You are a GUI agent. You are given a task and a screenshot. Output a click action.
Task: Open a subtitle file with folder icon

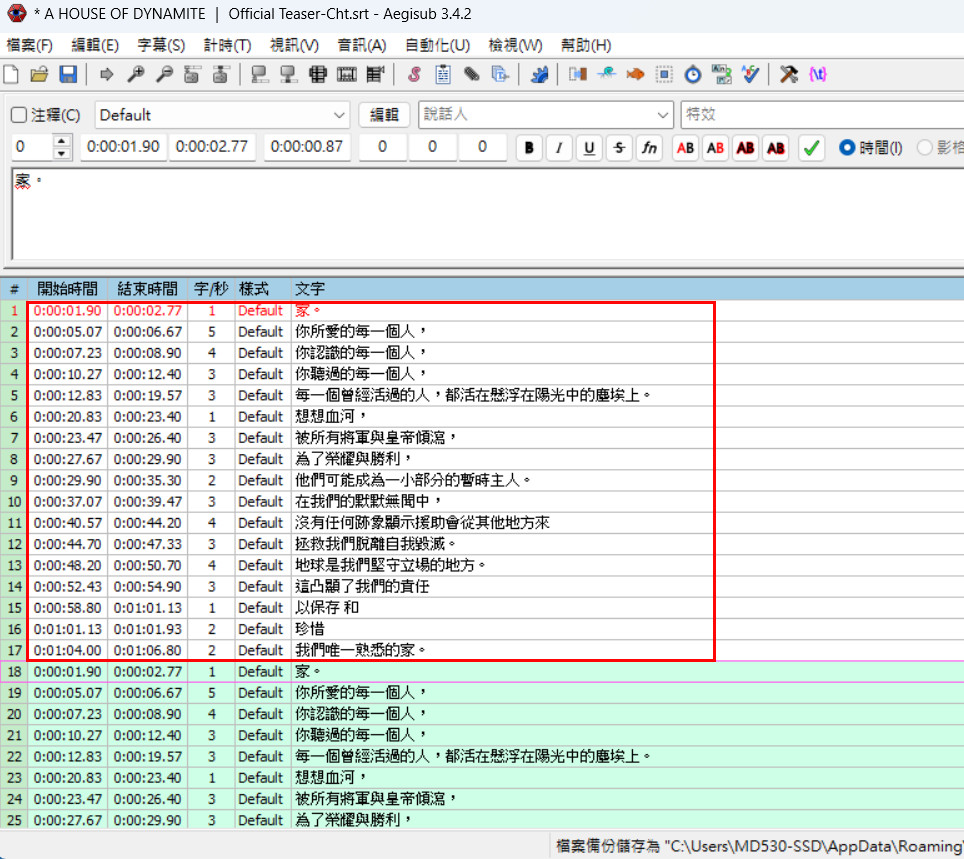40,74
